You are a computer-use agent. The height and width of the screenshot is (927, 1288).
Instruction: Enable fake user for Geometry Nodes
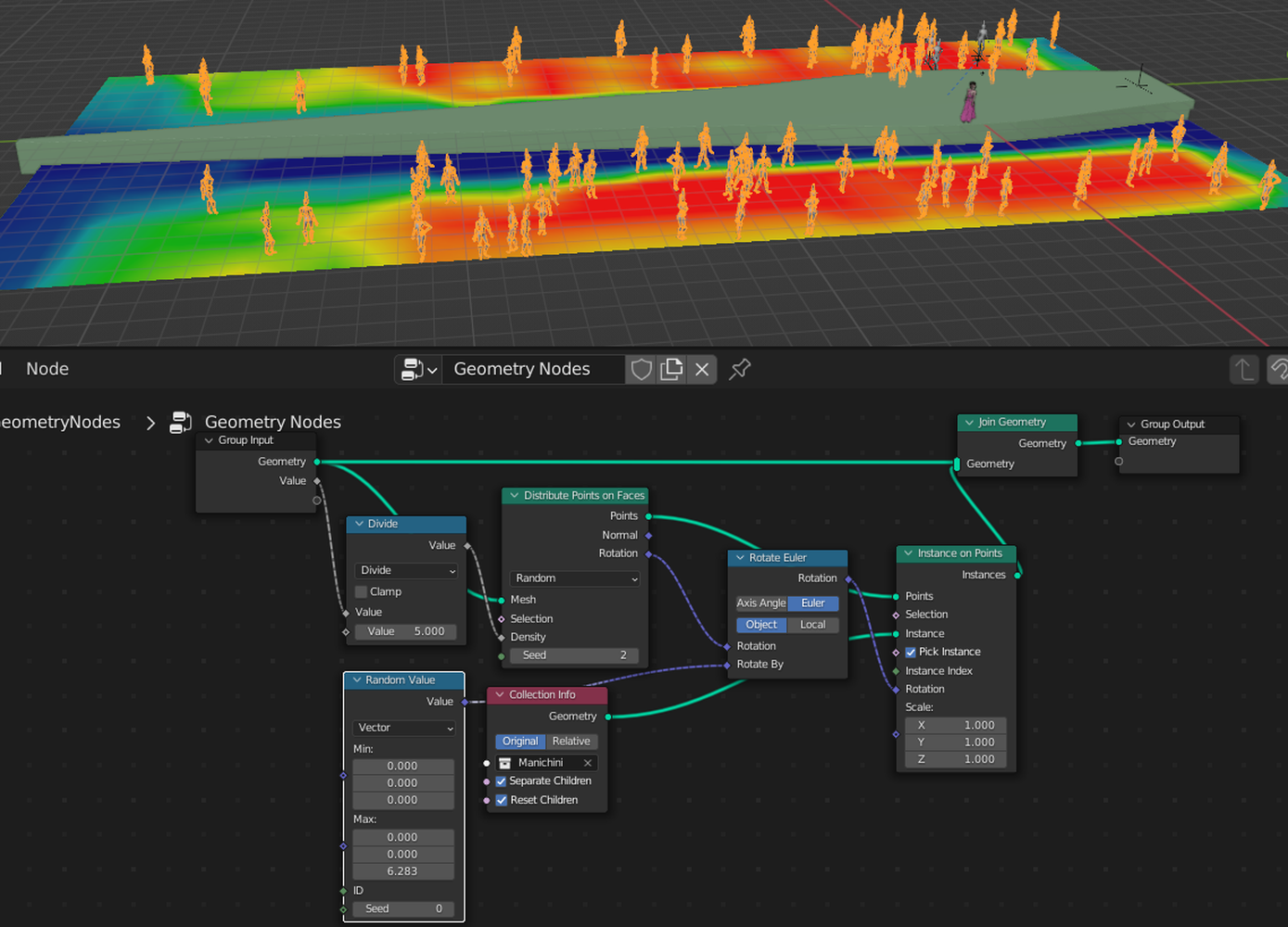641,369
